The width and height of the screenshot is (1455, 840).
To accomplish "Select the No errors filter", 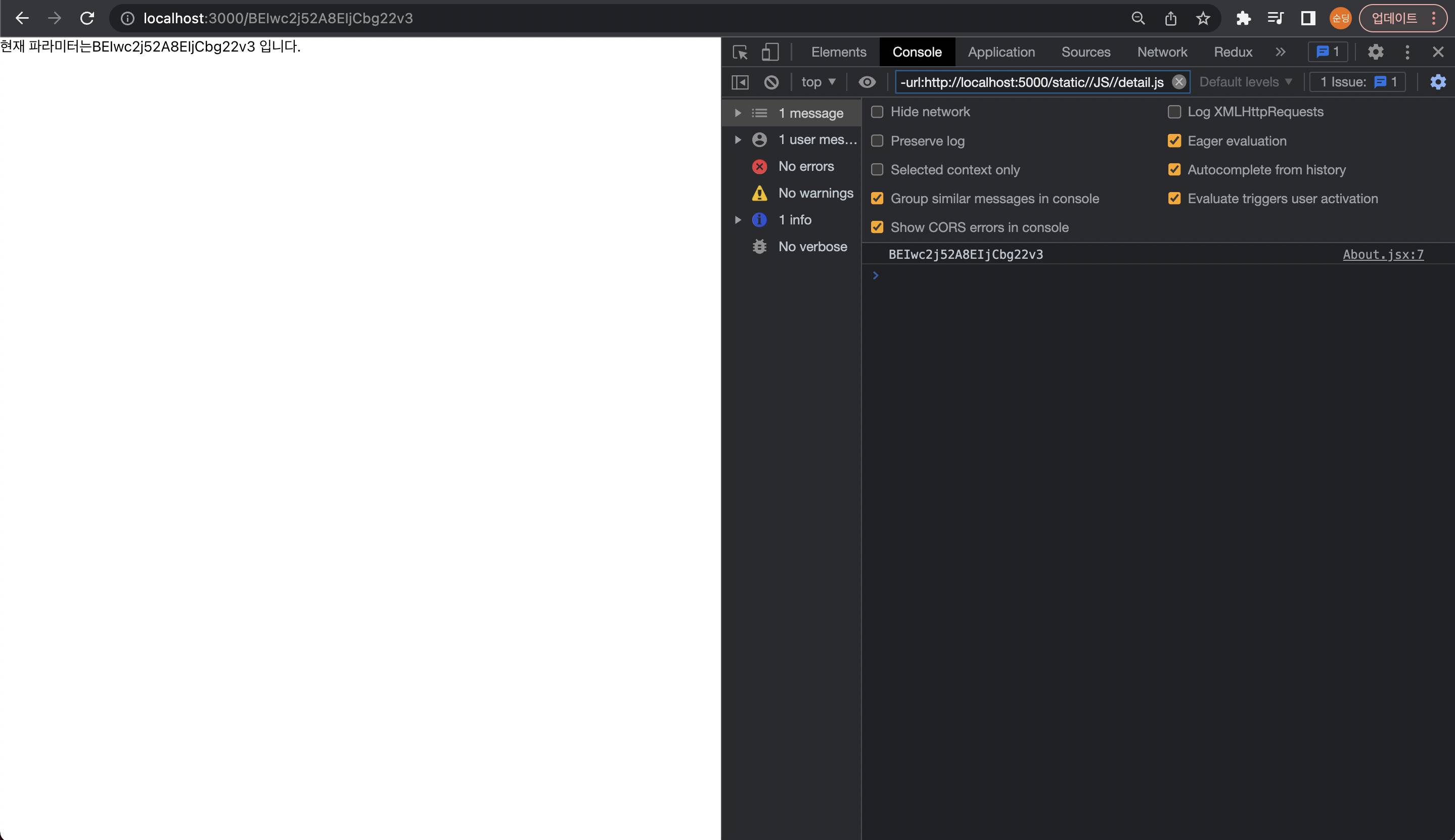I will click(x=792, y=166).
